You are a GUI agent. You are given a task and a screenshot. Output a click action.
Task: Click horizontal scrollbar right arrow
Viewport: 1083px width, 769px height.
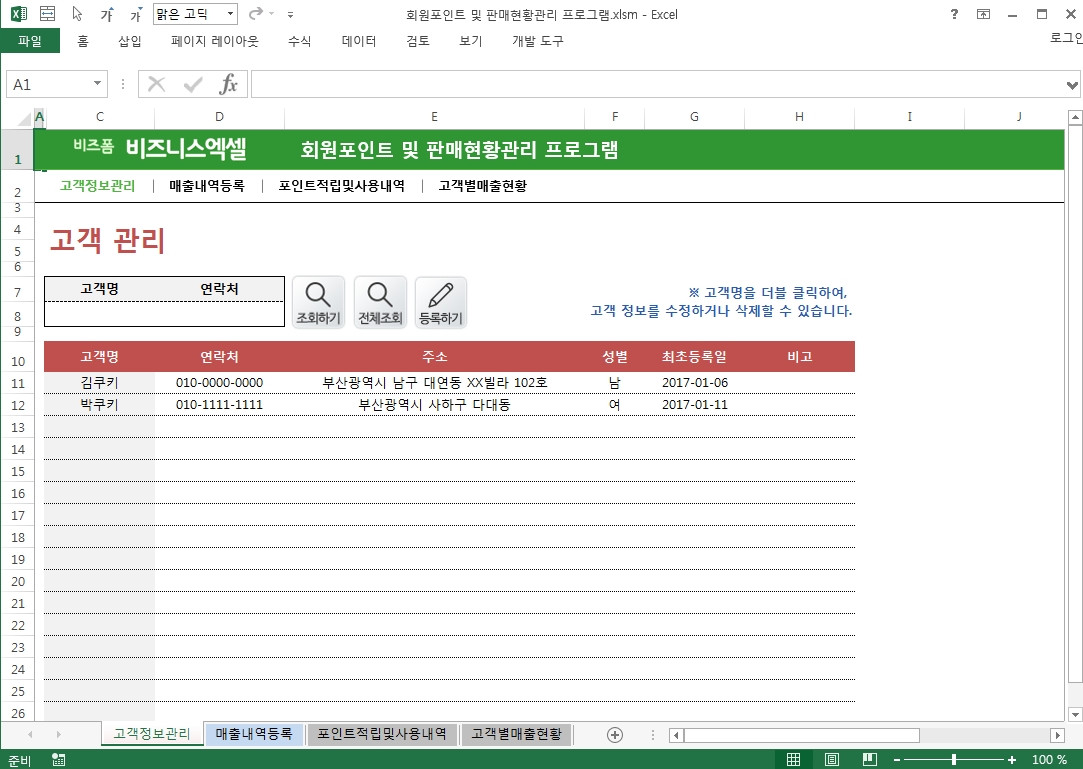pos(1057,735)
